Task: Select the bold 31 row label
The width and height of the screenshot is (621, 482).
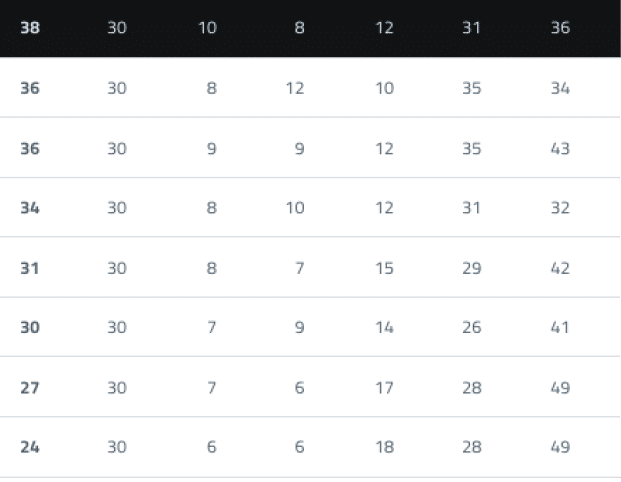Action: click(30, 268)
